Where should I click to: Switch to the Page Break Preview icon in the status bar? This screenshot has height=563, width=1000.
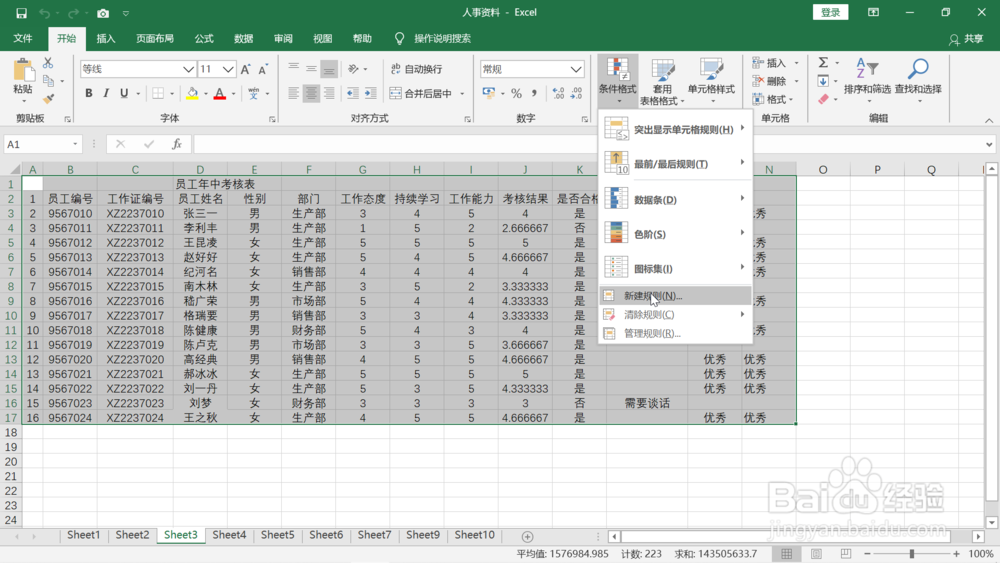(846, 553)
